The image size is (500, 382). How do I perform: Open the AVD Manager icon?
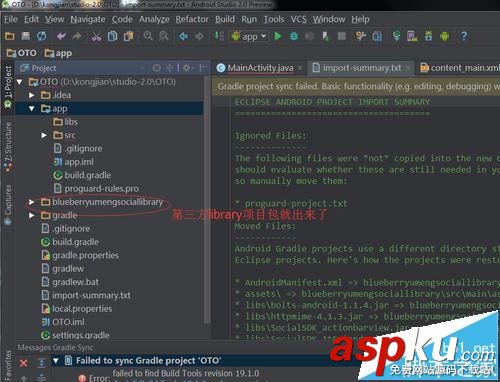coord(412,36)
